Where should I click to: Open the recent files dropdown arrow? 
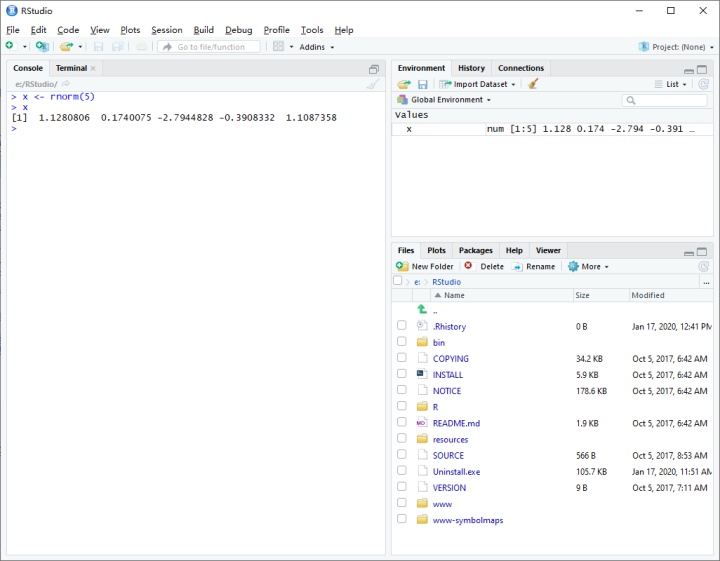point(80,47)
